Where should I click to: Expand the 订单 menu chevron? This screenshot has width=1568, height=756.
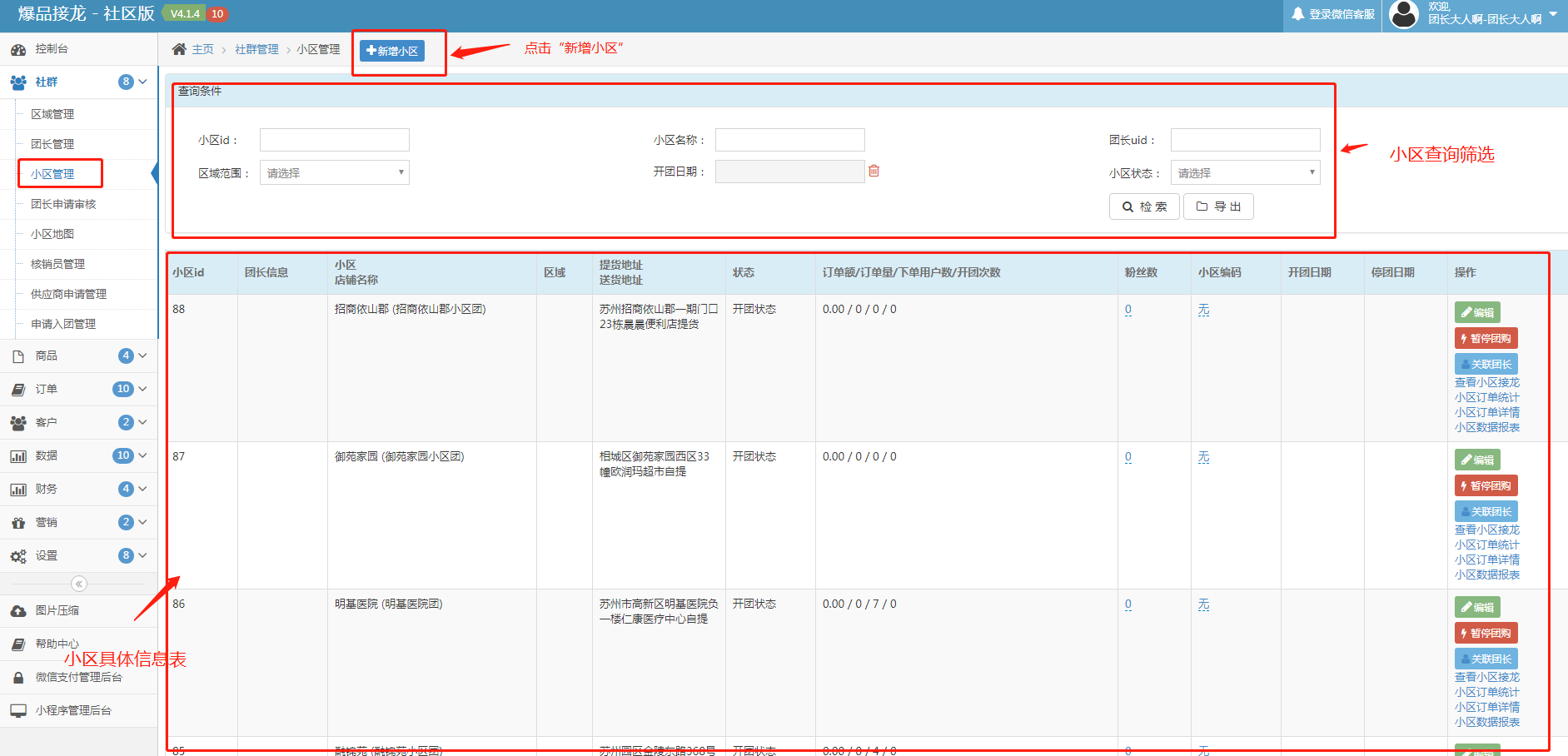point(142,389)
